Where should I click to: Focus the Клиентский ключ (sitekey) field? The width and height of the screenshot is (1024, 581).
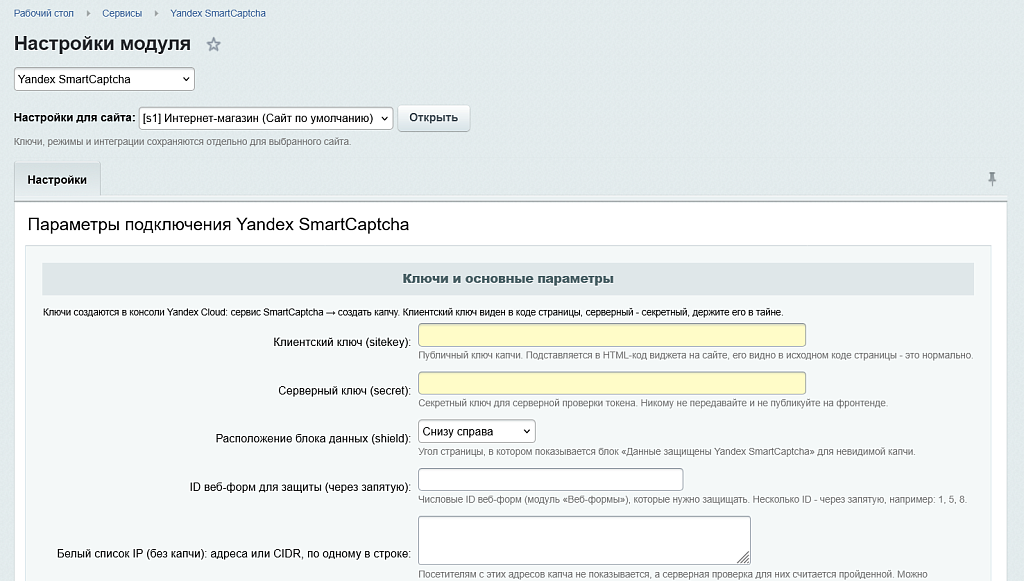612,335
